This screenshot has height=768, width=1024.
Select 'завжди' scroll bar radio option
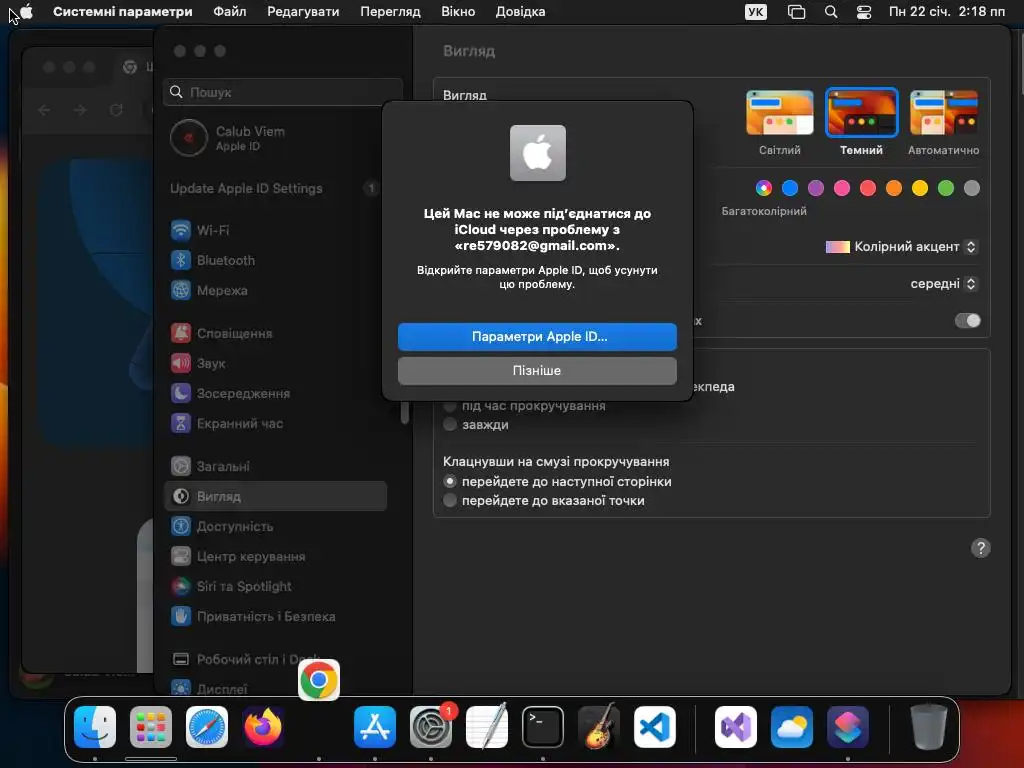(x=449, y=424)
